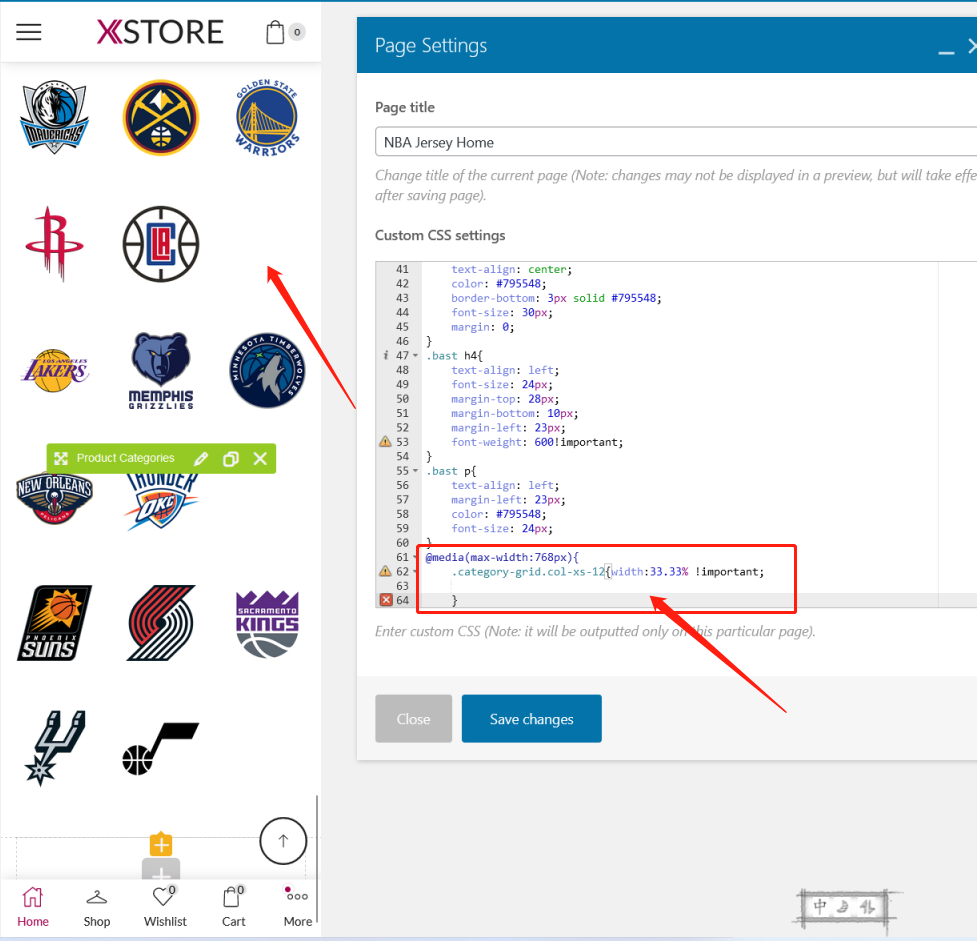Select the Memphis Grizzlies logo
The height and width of the screenshot is (941, 977).
pyautogui.click(x=161, y=370)
